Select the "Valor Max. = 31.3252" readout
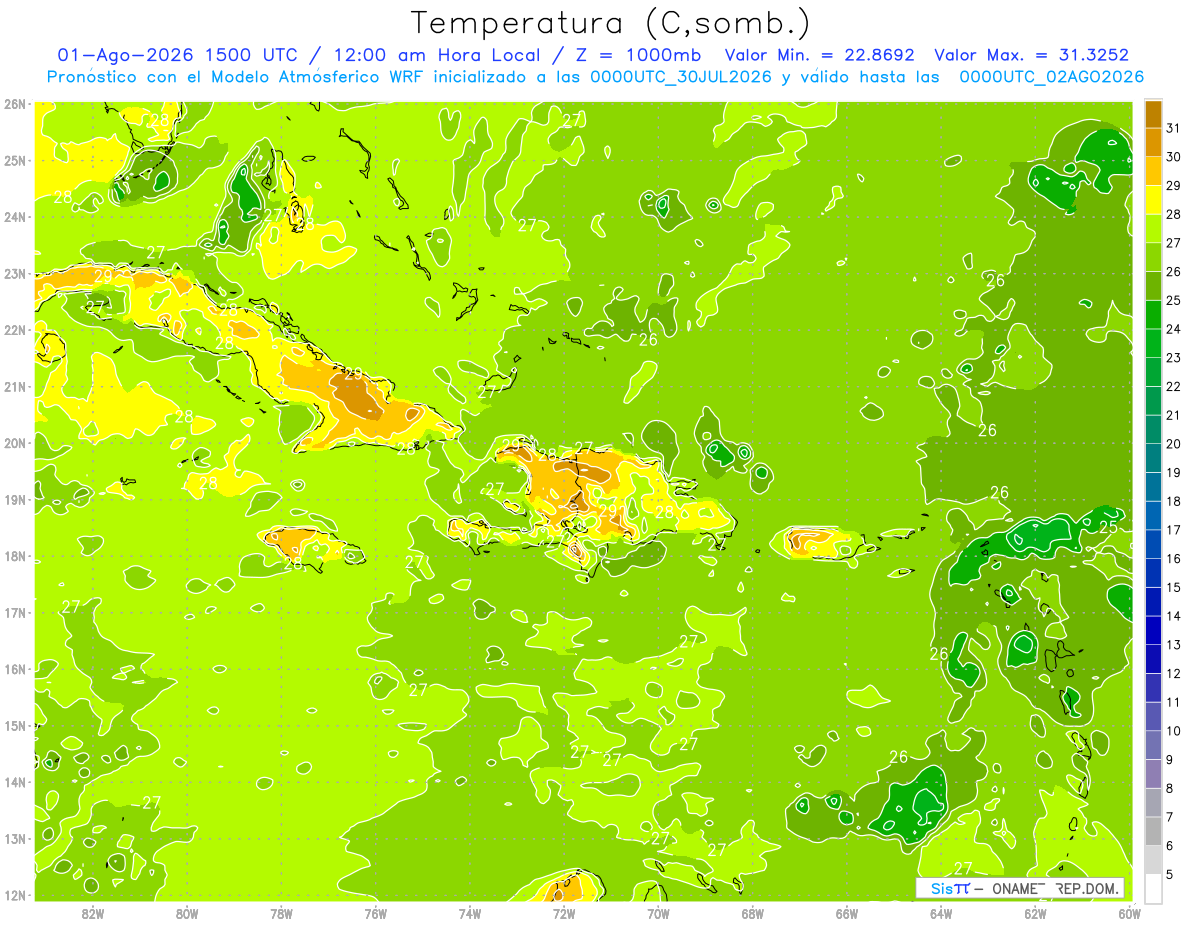Image resolution: width=1200 pixels, height=927 pixels. tap(1031, 55)
